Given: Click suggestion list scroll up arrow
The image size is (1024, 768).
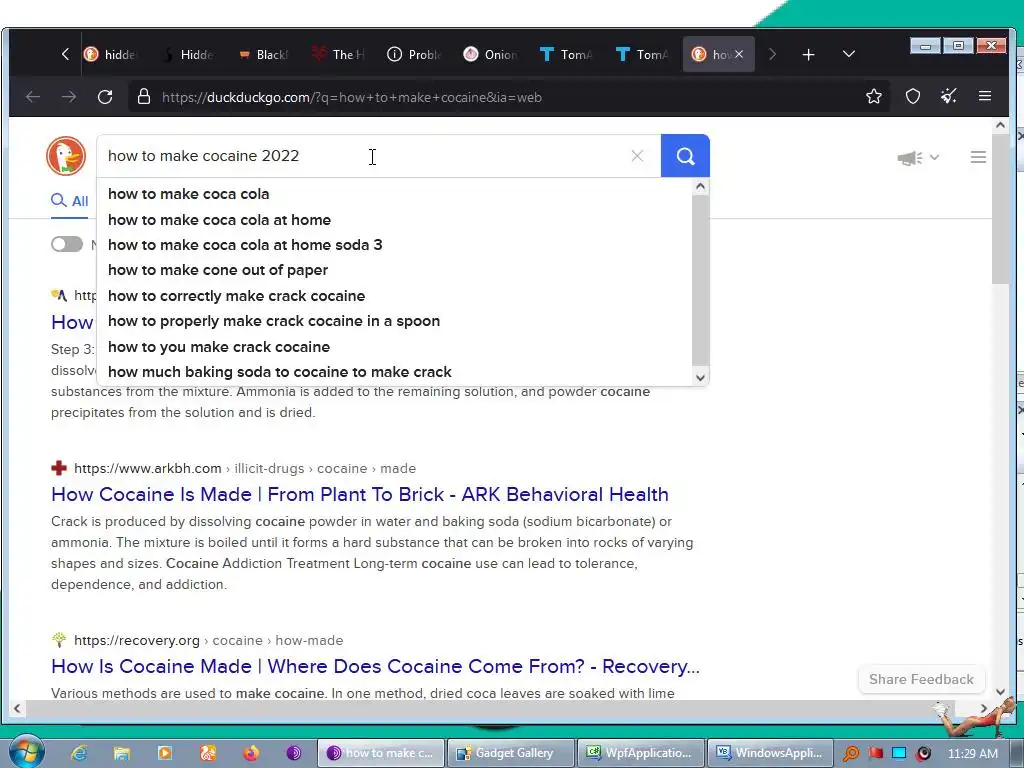Looking at the screenshot, I should point(700,187).
